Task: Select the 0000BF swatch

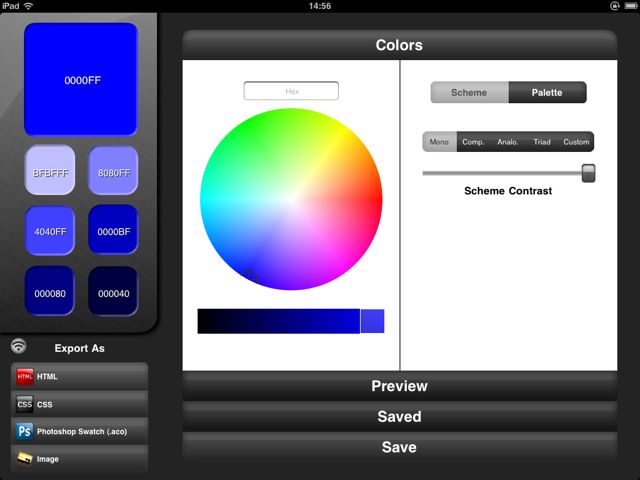Action: click(x=113, y=231)
